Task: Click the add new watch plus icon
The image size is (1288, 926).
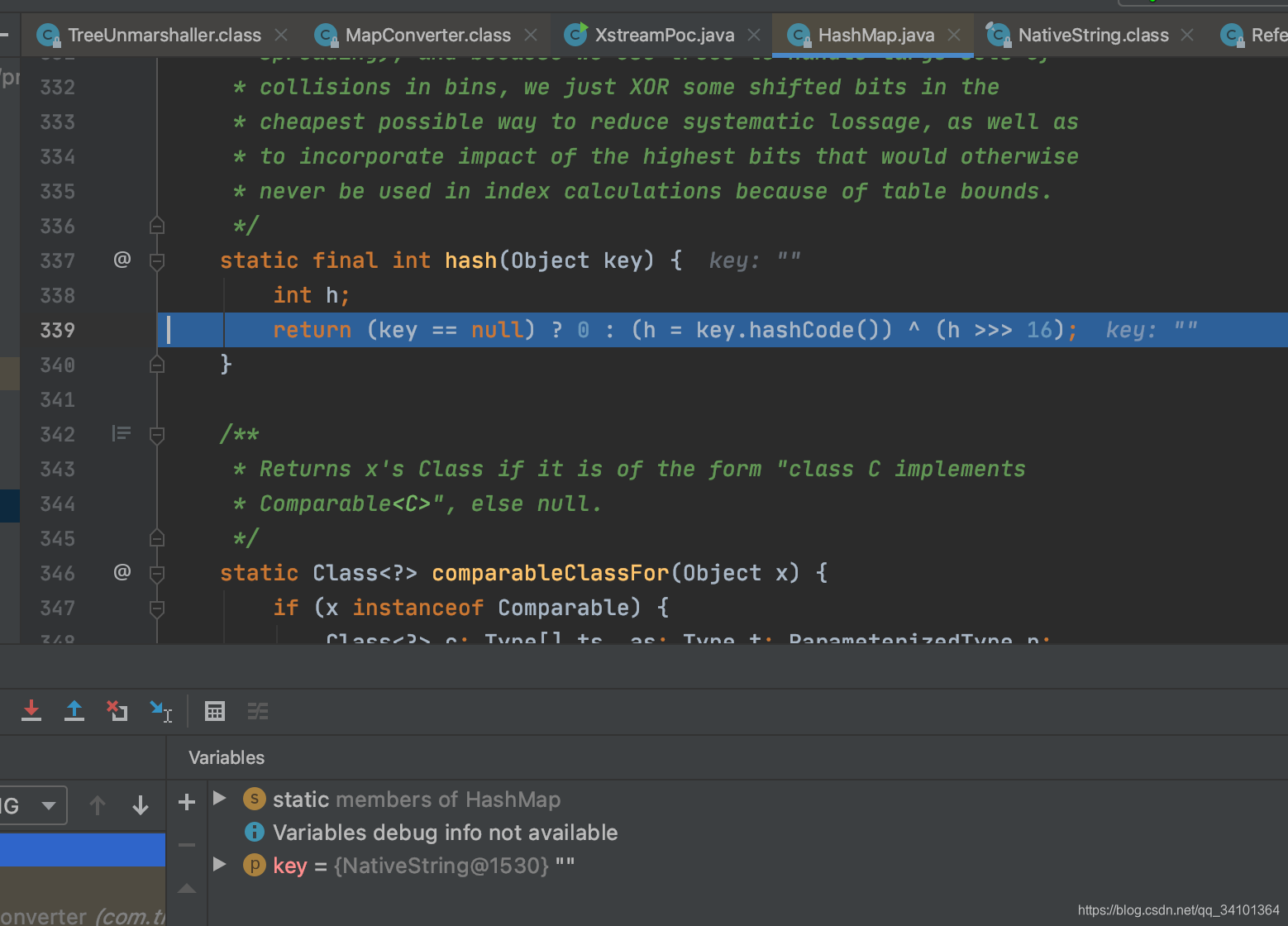Action: (x=187, y=802)
